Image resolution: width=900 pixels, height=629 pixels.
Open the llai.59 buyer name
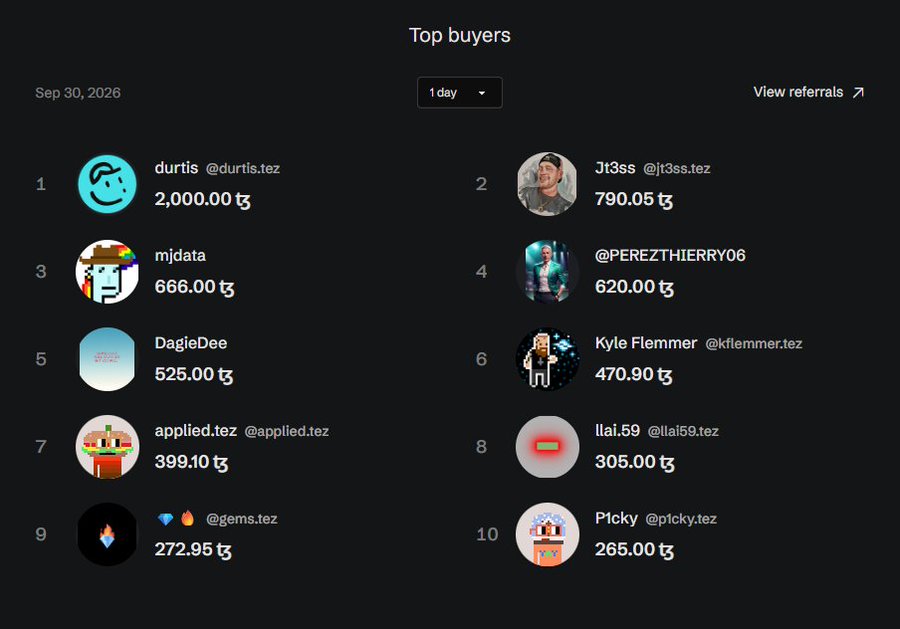[618, 430]
